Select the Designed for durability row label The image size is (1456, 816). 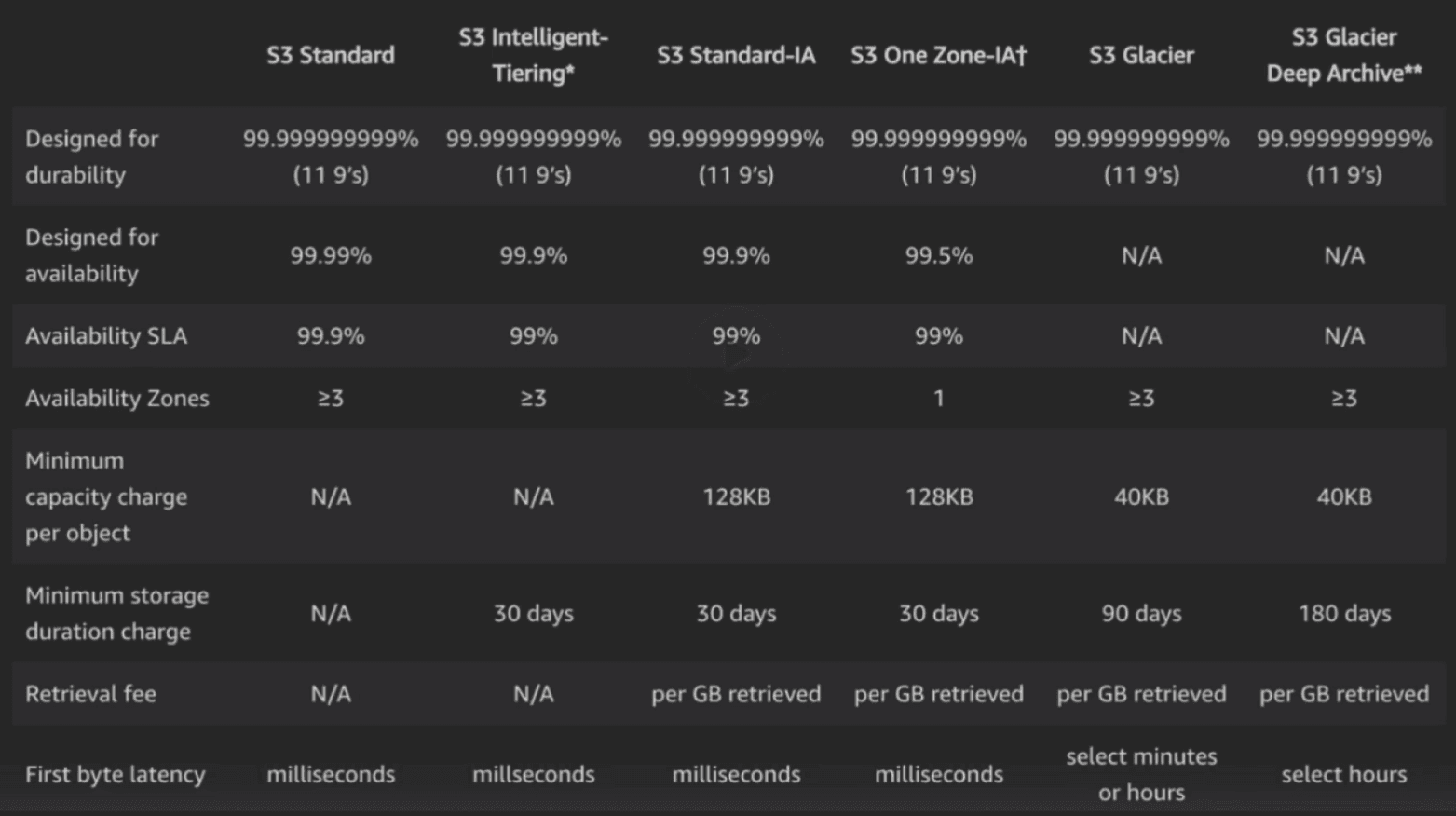pyautogui.click(x=91, y=156)
